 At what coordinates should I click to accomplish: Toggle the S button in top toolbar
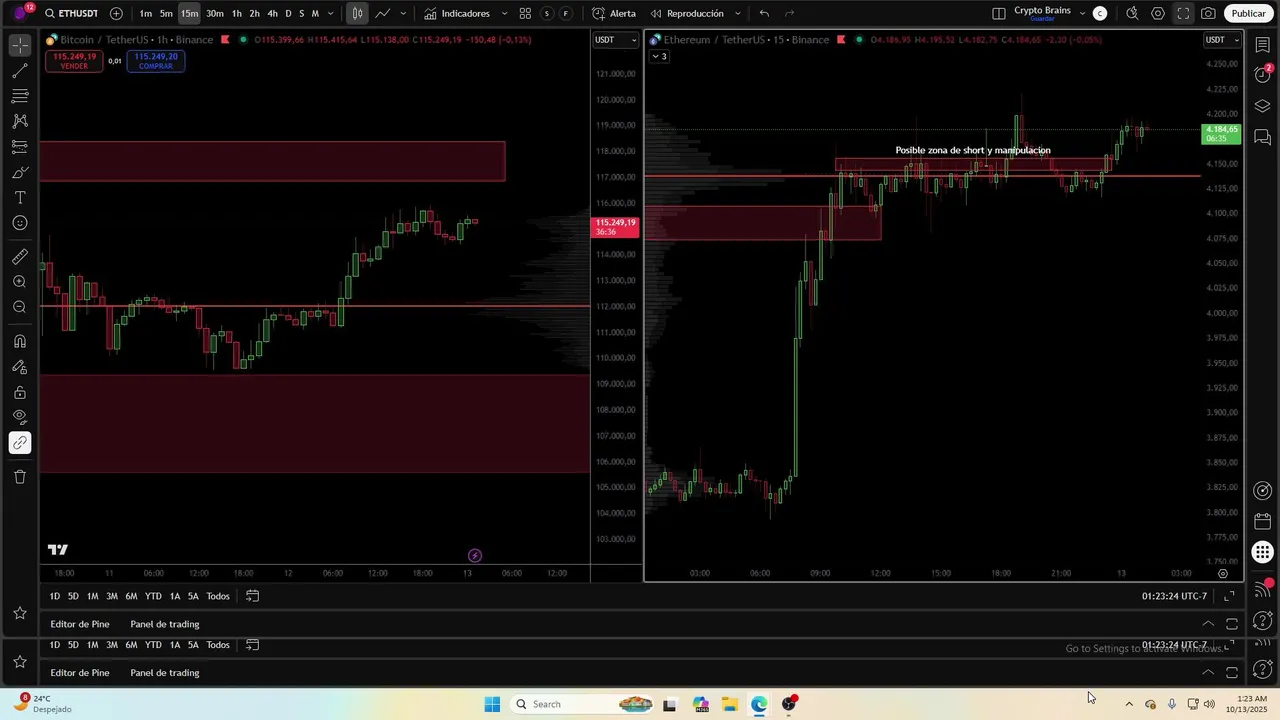(x=547, y=13)
